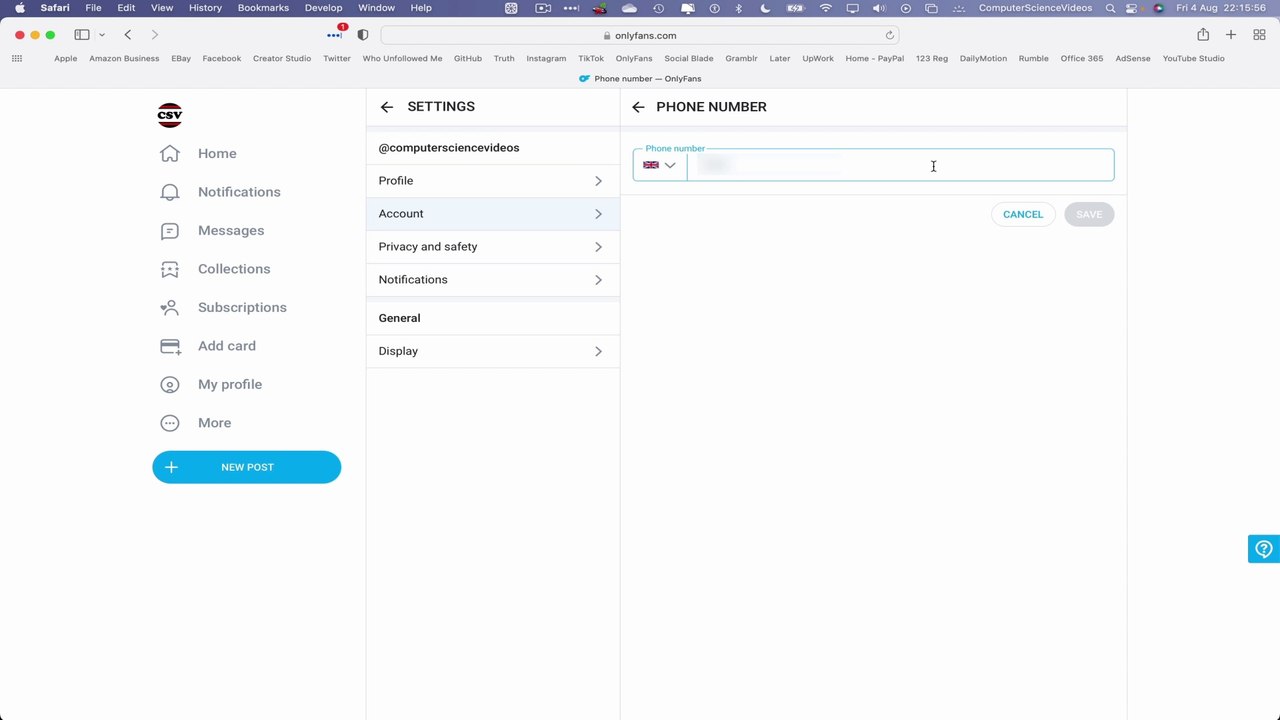Open Notifications bell in the left sidebar
This screenshot has width=1280, height=720.
[x=170, y=192]
